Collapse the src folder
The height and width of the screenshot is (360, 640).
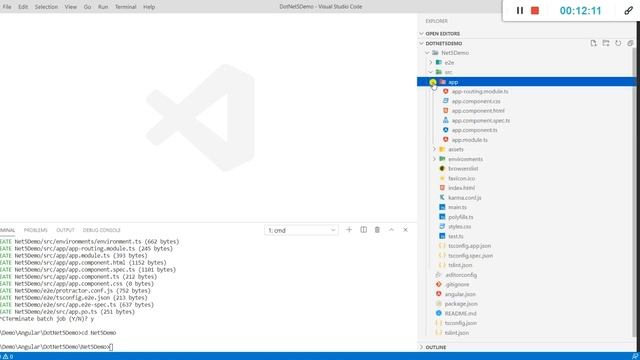(x=431, y=72)
